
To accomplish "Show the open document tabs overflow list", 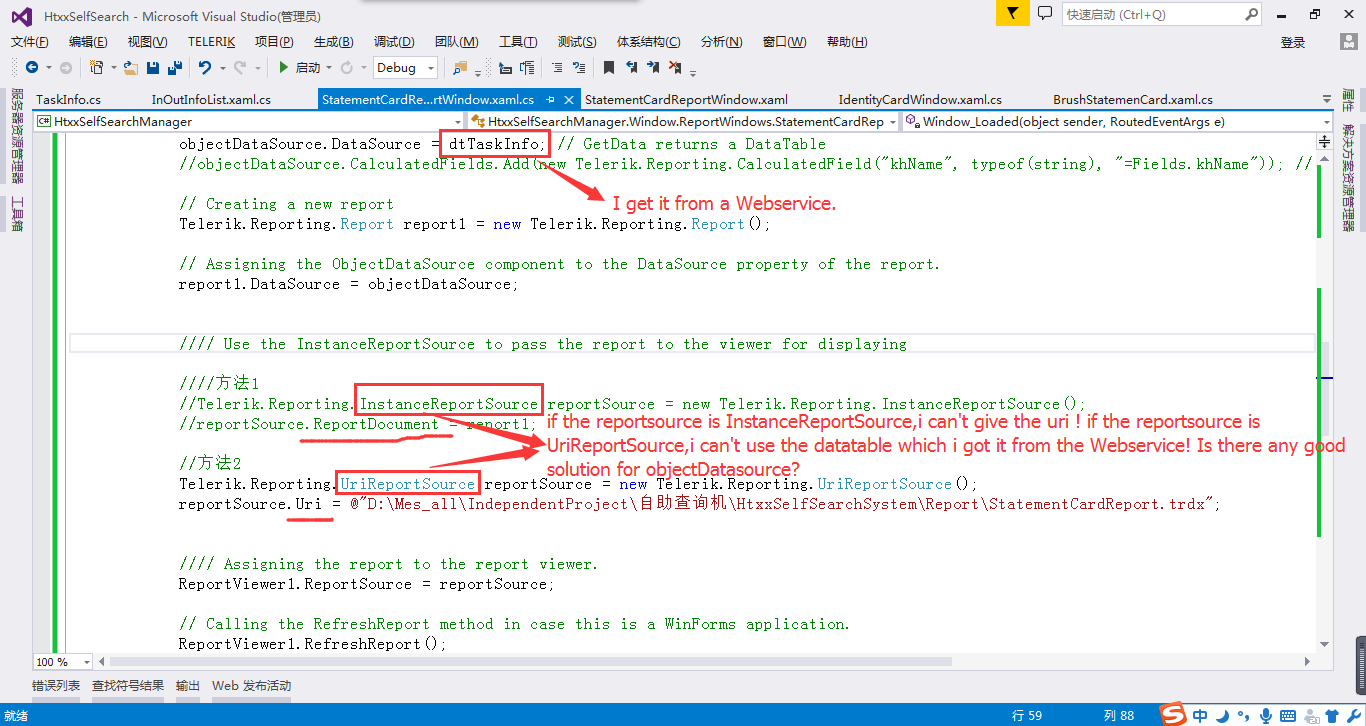I will tap(1325, 100).
